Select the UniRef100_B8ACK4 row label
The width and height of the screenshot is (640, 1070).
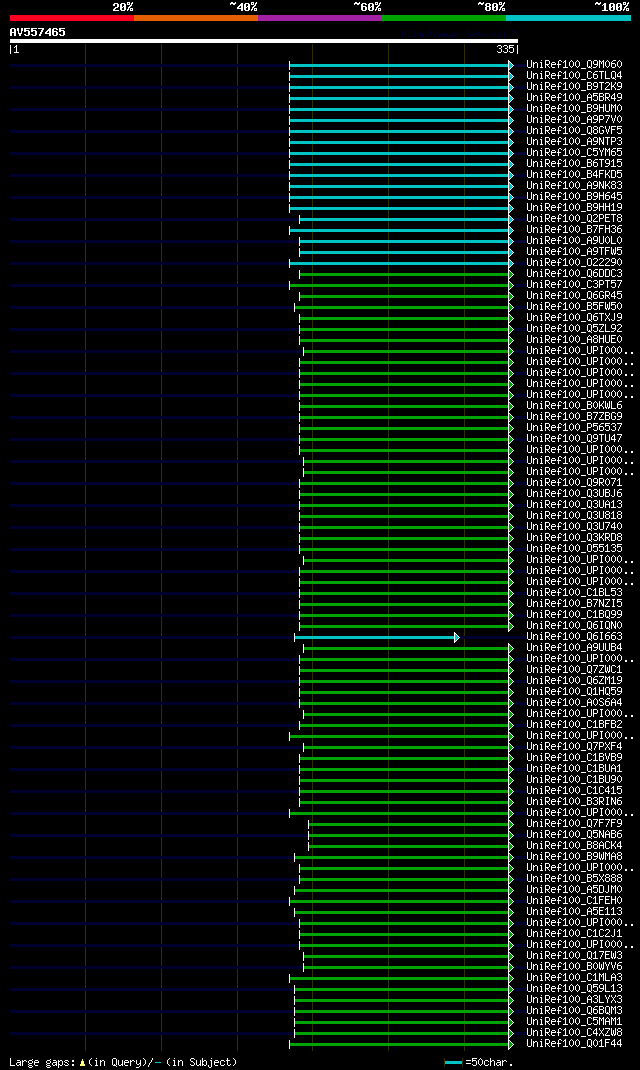tap(574, 846)
